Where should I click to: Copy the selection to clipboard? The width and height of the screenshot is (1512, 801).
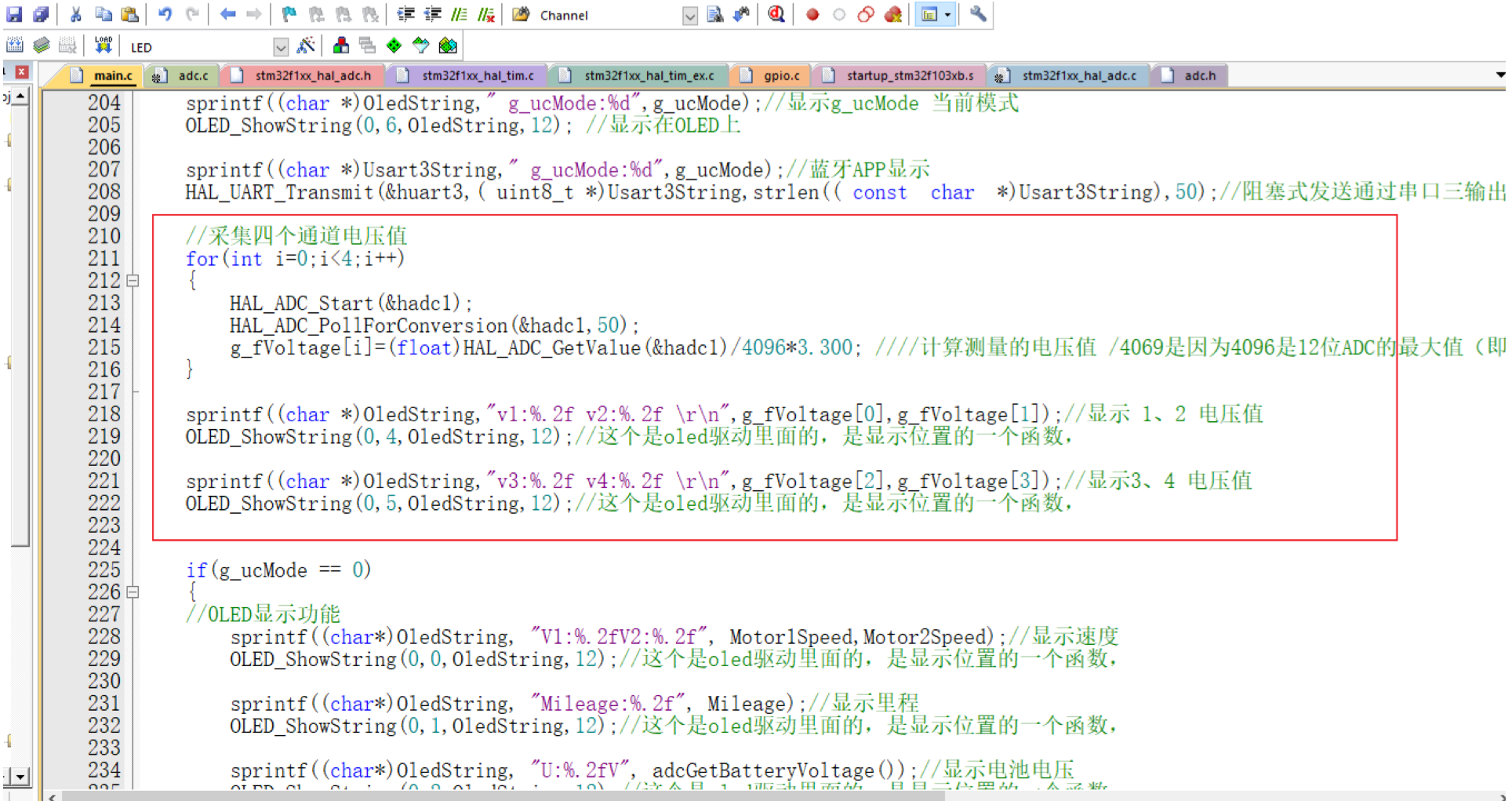103,14
